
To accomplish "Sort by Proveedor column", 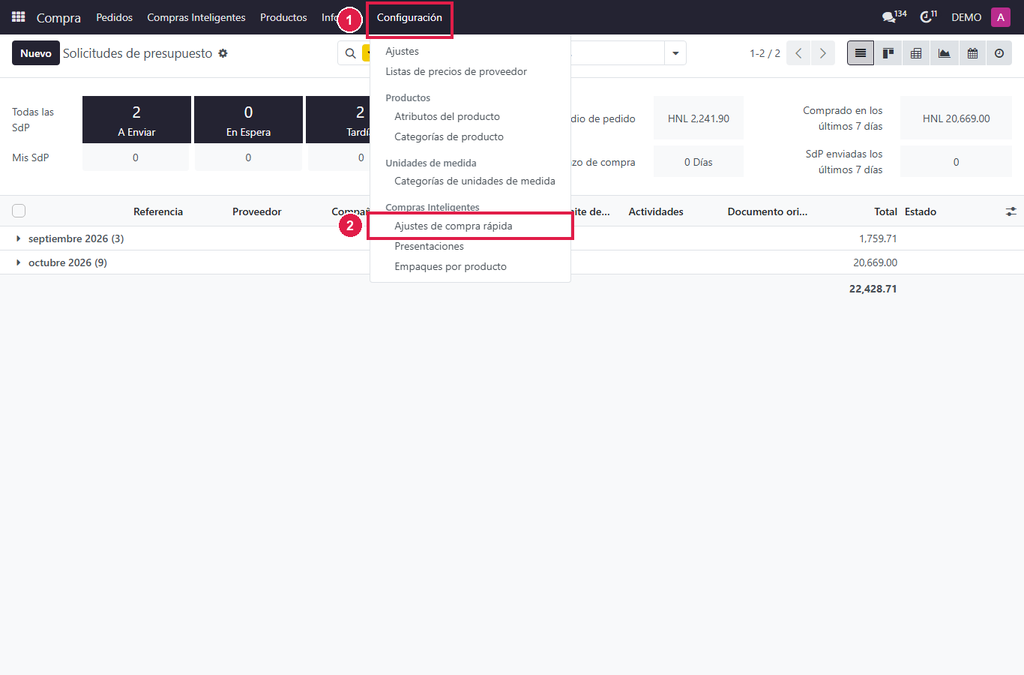I will [257, 212].
